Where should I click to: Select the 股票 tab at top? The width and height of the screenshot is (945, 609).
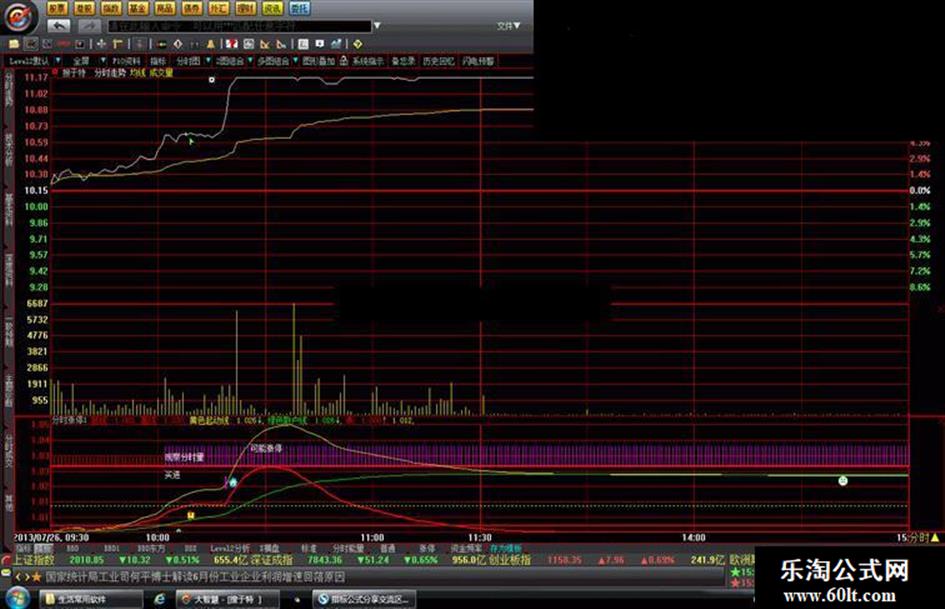57,8
